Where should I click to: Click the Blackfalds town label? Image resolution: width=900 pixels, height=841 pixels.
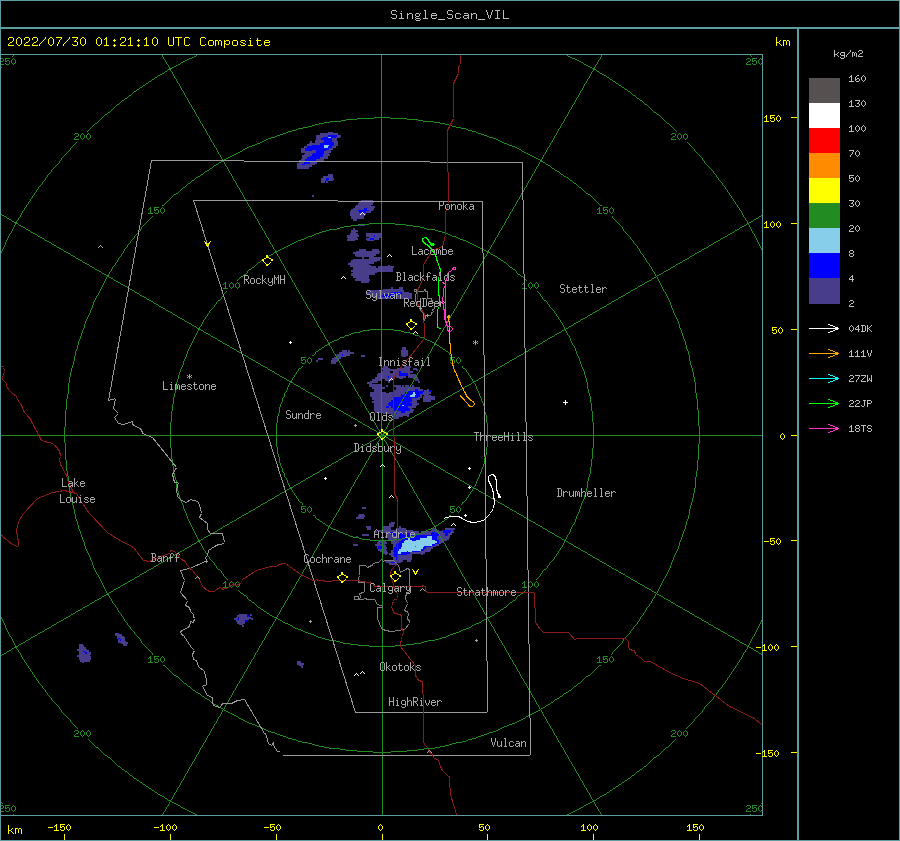pos(425,277)
